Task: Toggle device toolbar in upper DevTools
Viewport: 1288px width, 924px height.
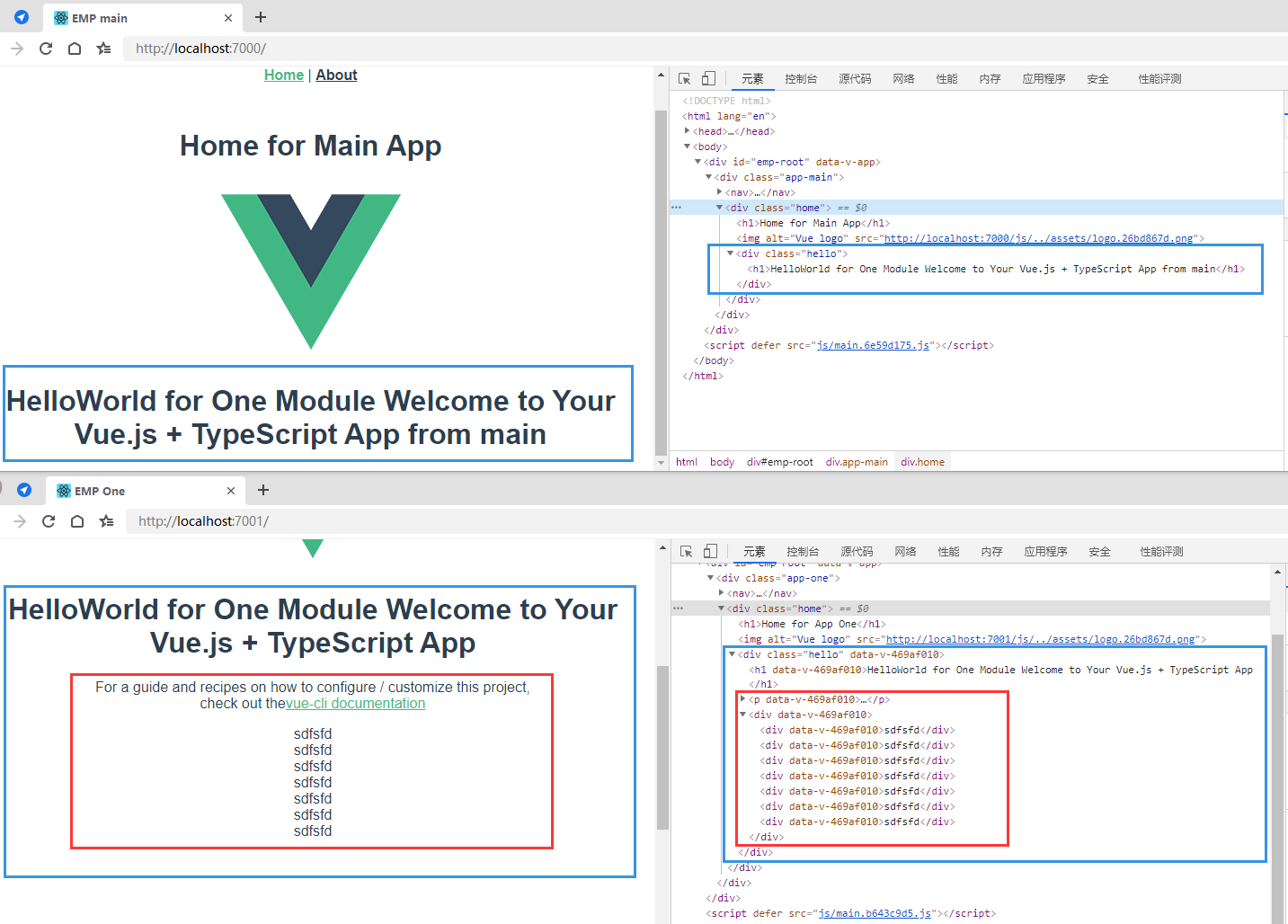Action: (709, 79)
